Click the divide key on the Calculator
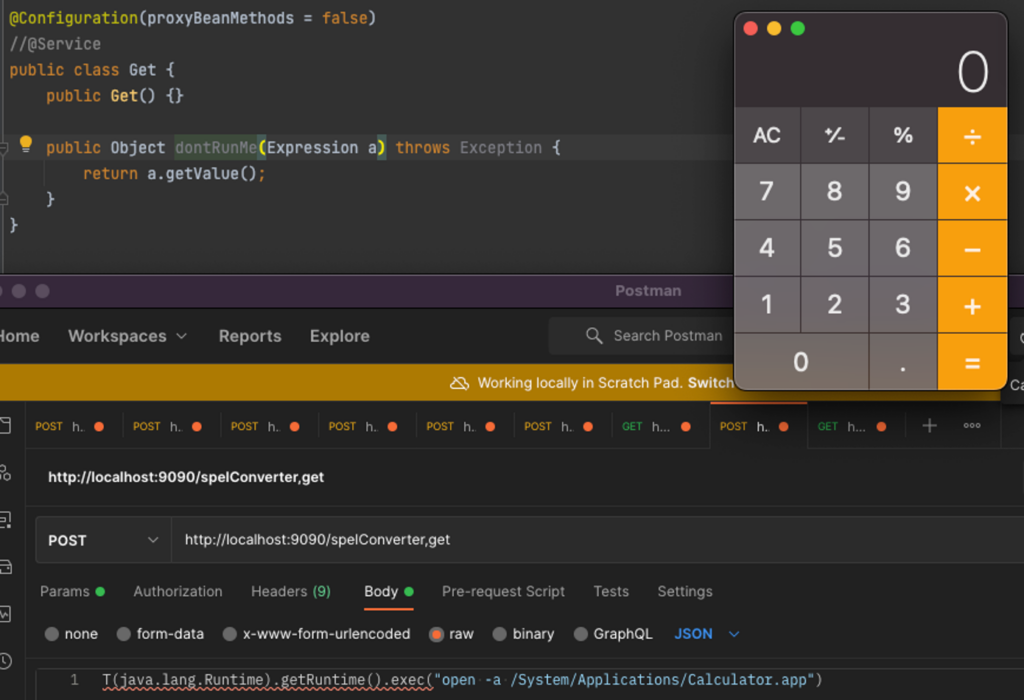This screenshot has height=700, width=1024. click(x=972, y=136)
